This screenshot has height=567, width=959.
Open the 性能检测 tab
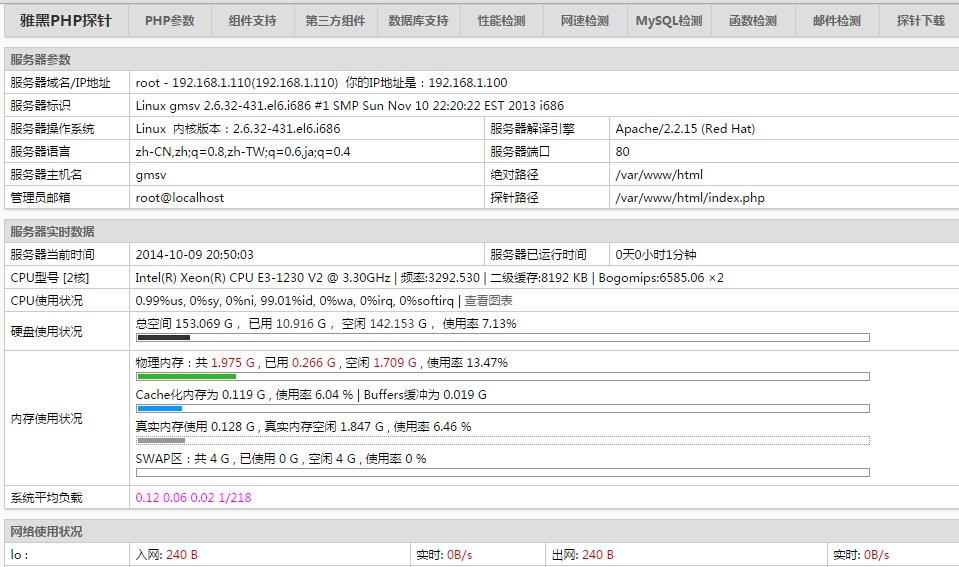[501, 21]
